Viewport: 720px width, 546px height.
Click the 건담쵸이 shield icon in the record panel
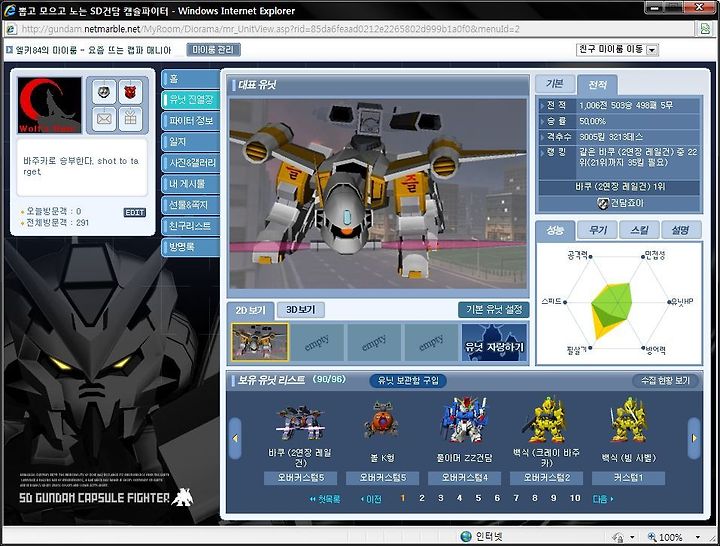(602, 203)
